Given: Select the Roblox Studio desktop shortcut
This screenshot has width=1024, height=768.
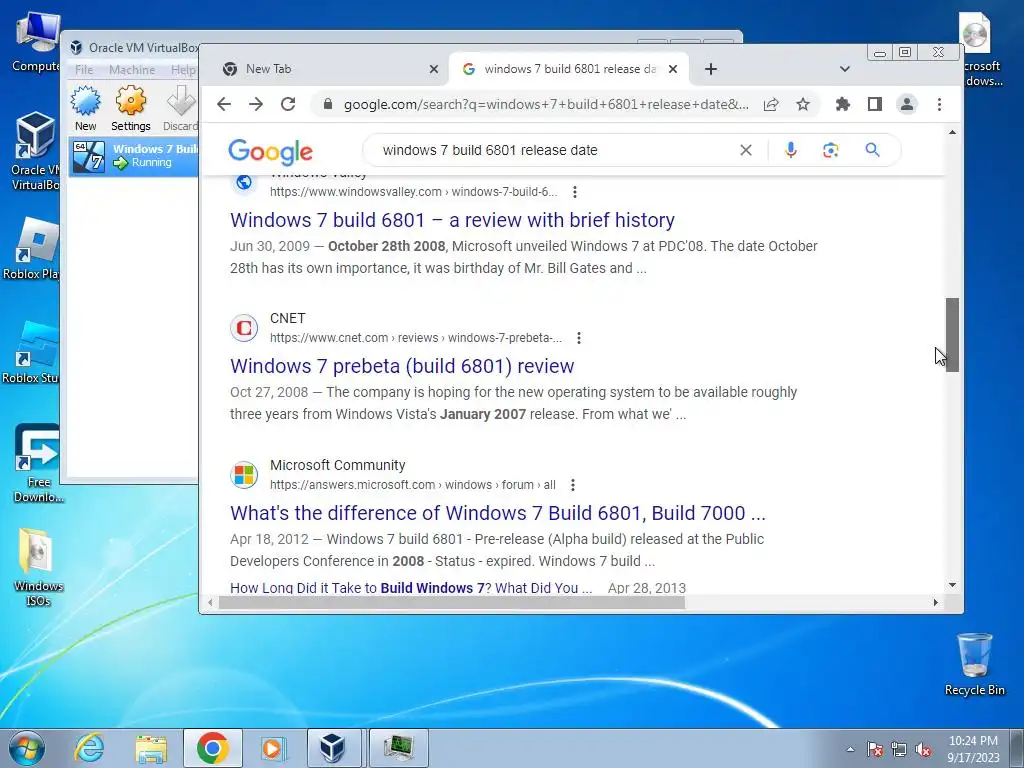Looking at the screenshot, I should coord(31,353).
